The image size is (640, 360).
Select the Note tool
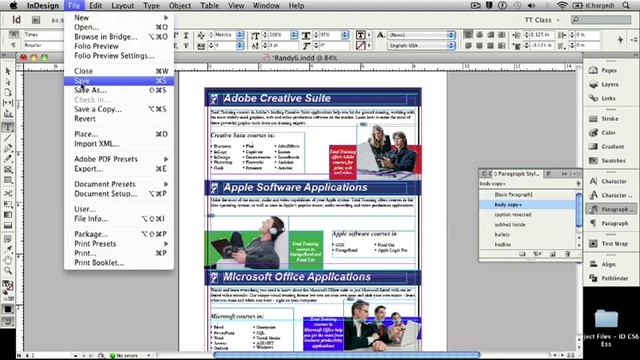[8, 239]
